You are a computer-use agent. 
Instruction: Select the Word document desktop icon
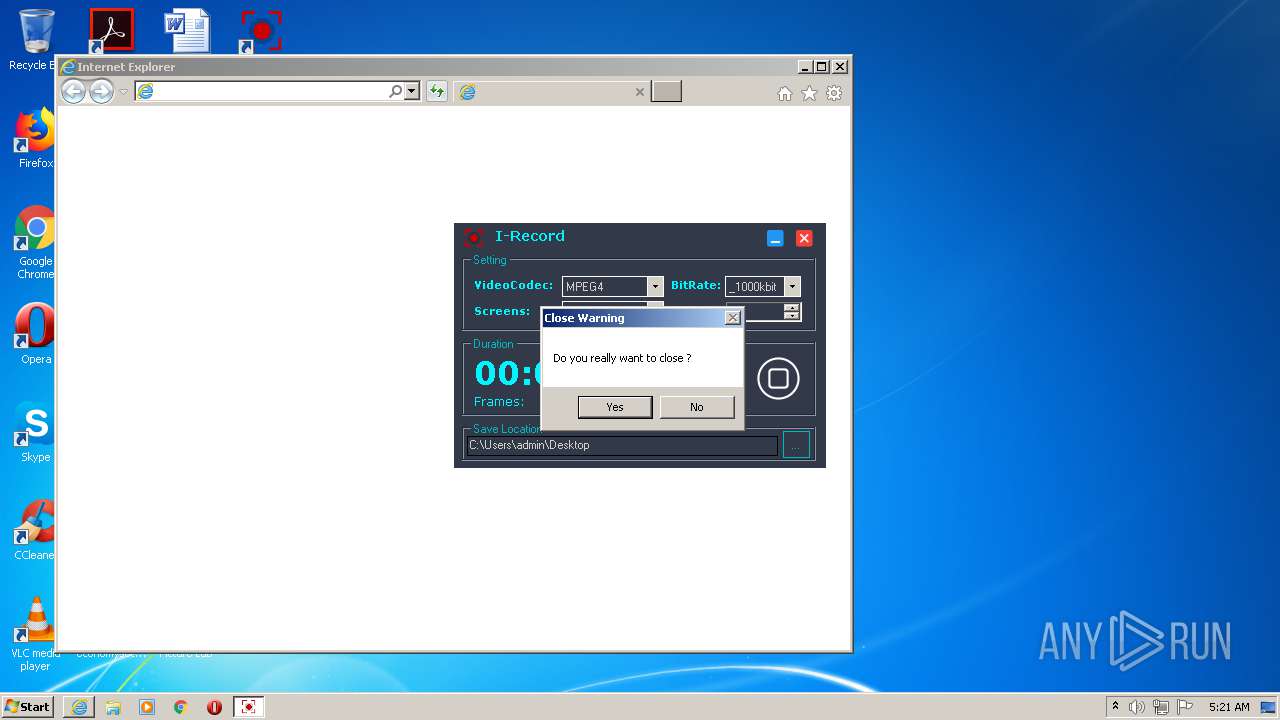pos(187,30)
